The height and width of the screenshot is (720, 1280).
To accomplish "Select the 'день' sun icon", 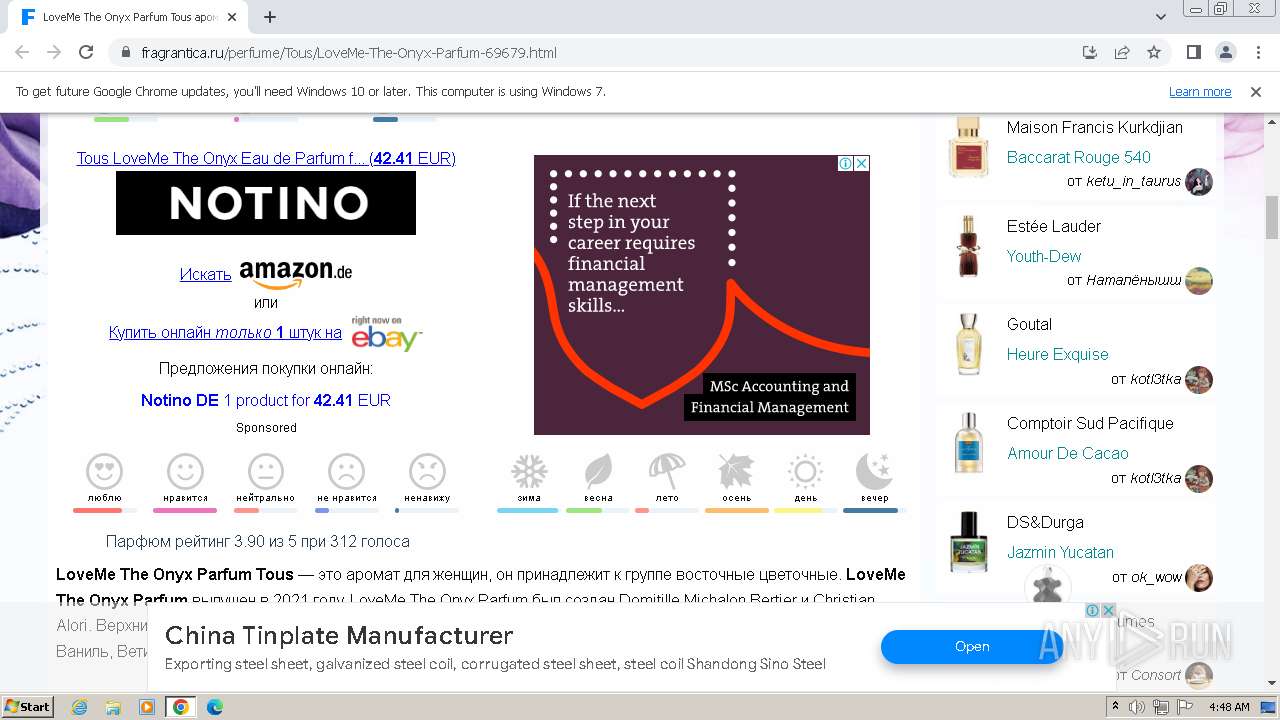I will pos(805,471).
